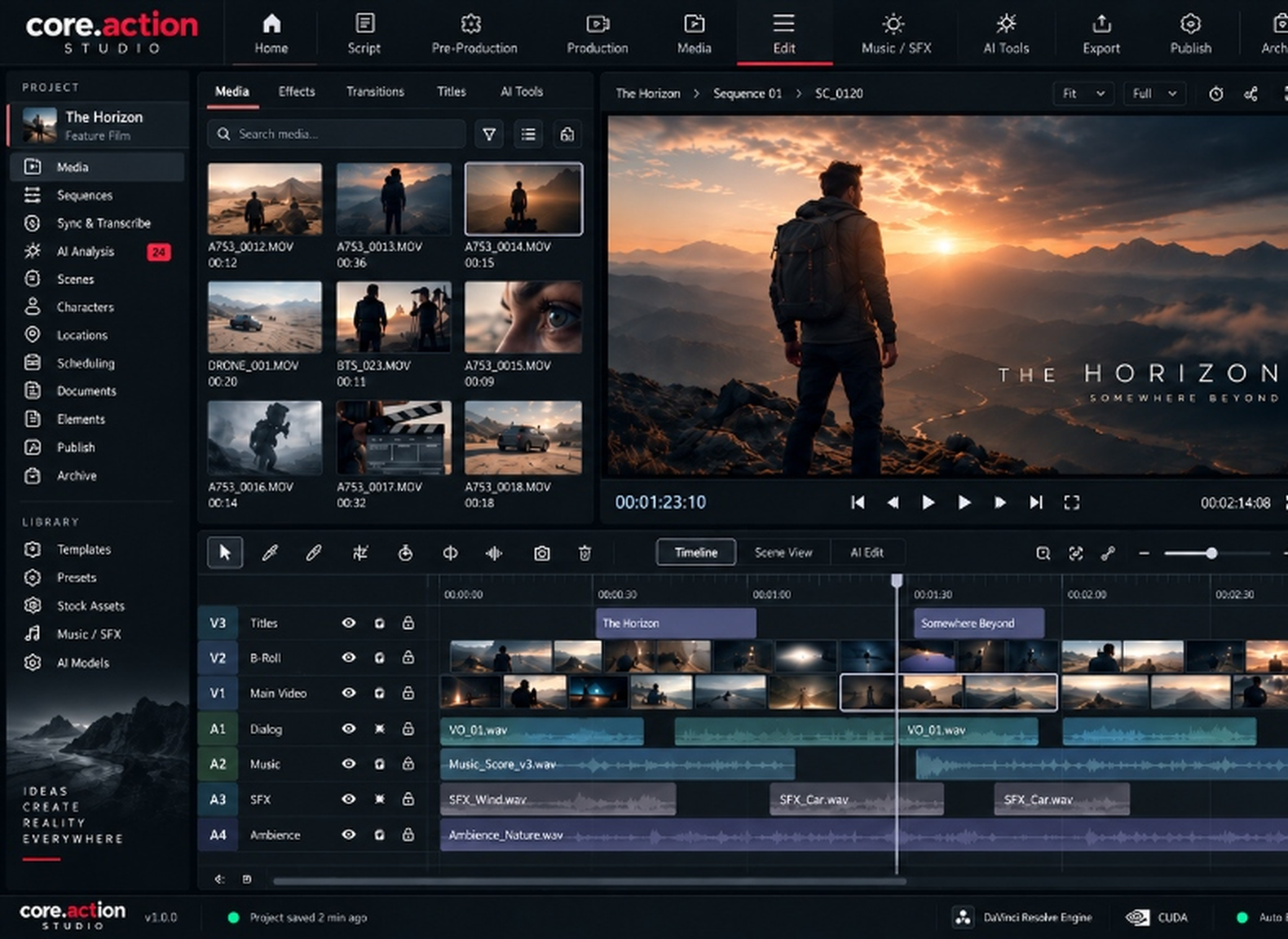
Task: Open AI Analysis in project sidebar
Action: (x=97, y=251)
